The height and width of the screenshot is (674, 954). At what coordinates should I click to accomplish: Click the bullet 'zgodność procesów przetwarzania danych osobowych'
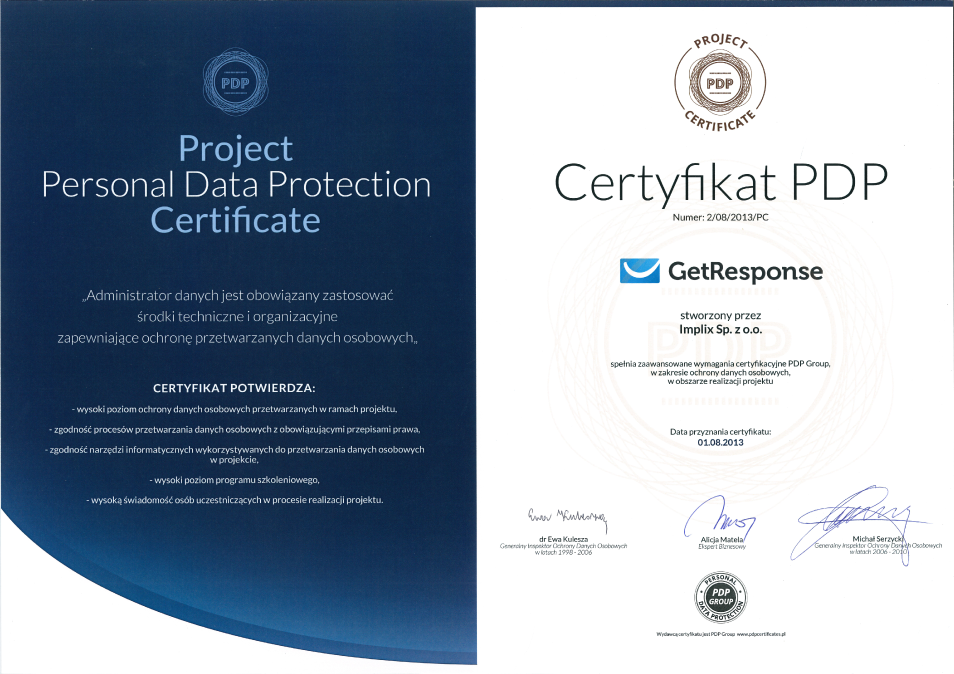[234, 429]
